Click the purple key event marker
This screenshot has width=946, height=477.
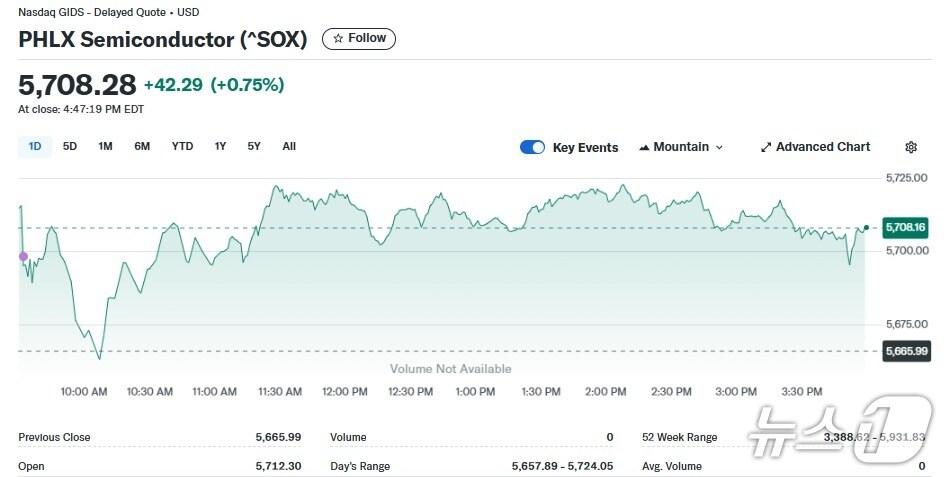(24, 257)
